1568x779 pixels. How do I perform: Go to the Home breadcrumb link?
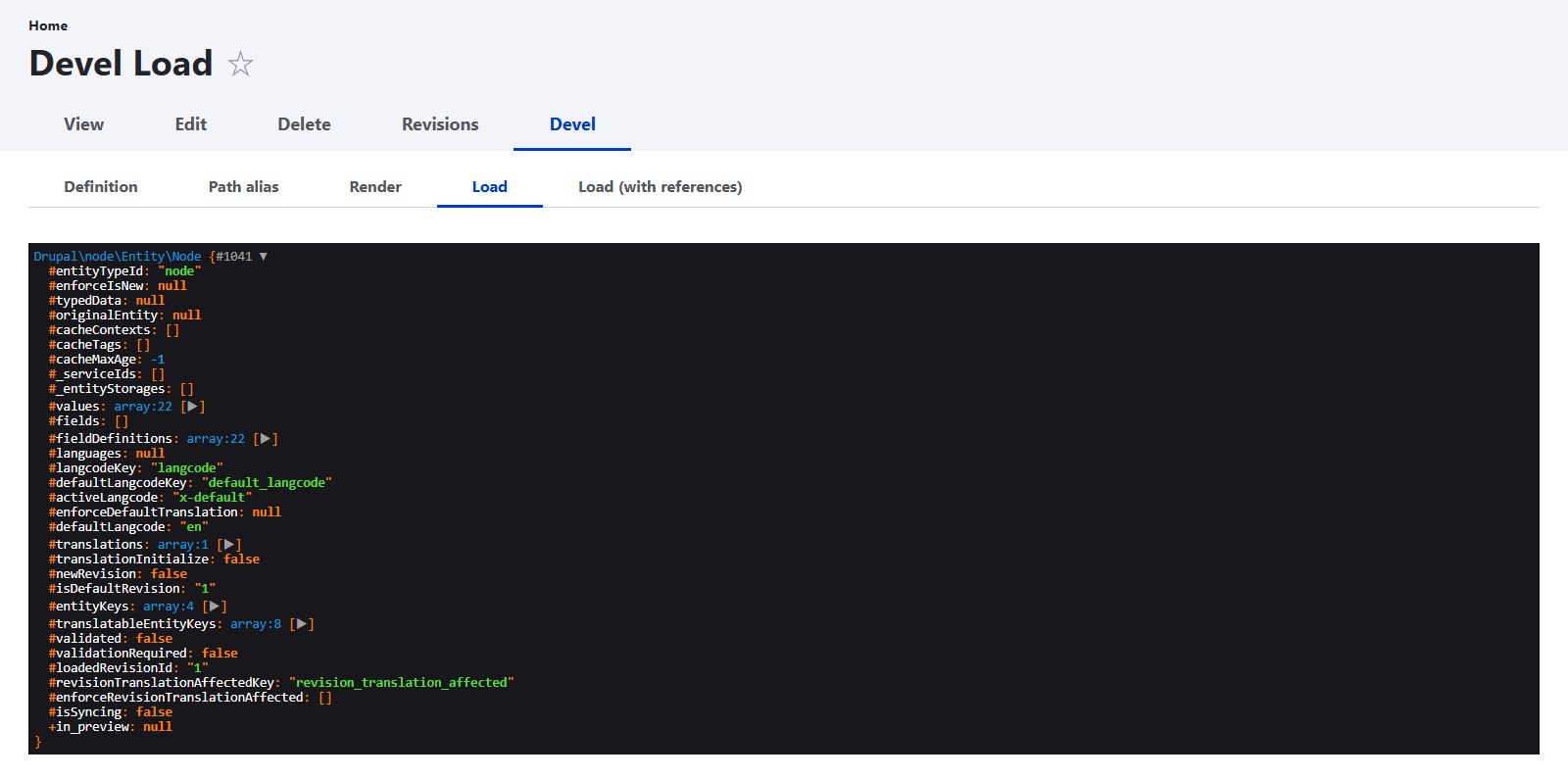(x=48, y=25)
